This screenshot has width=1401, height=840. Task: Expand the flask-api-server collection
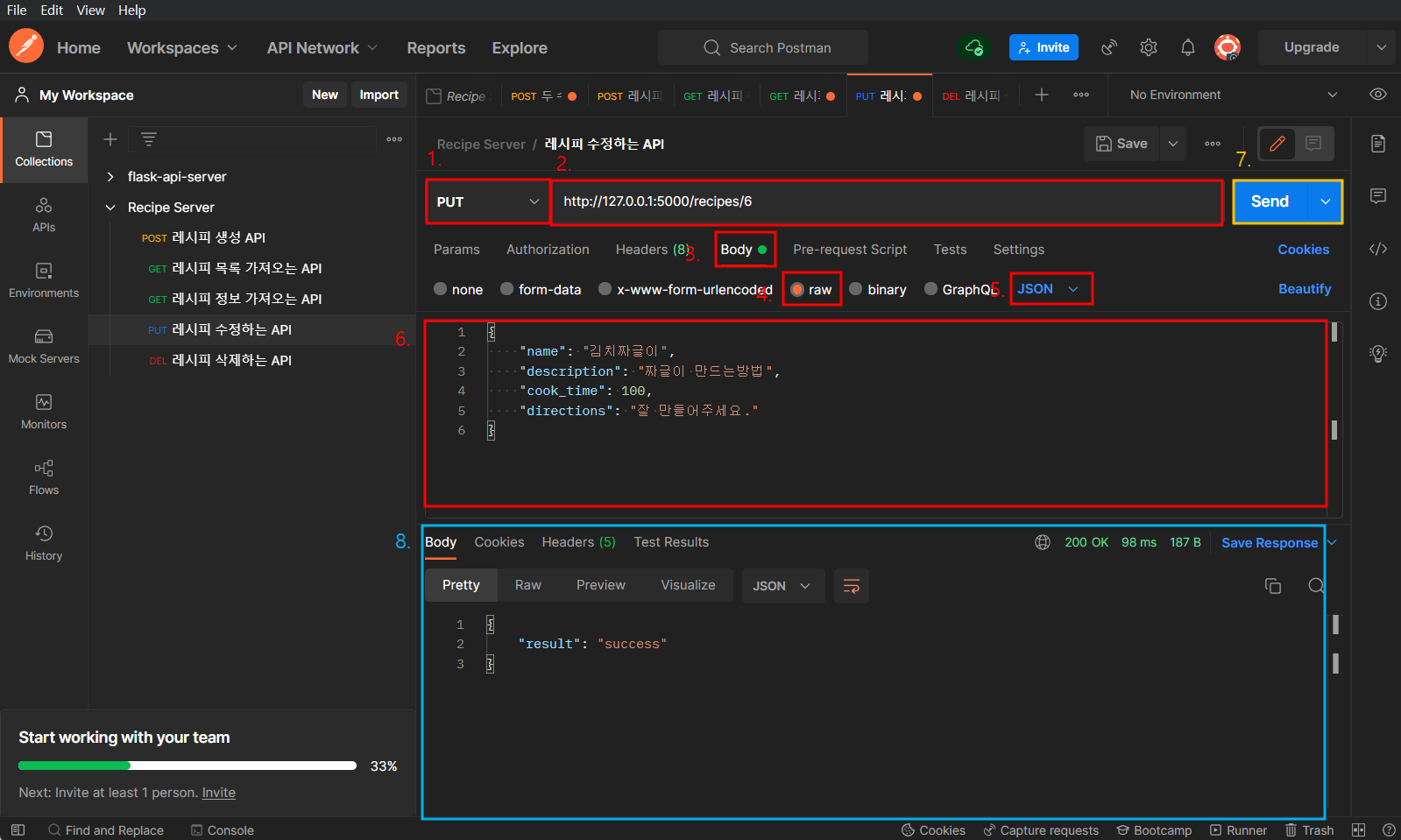tap(110, 177)
